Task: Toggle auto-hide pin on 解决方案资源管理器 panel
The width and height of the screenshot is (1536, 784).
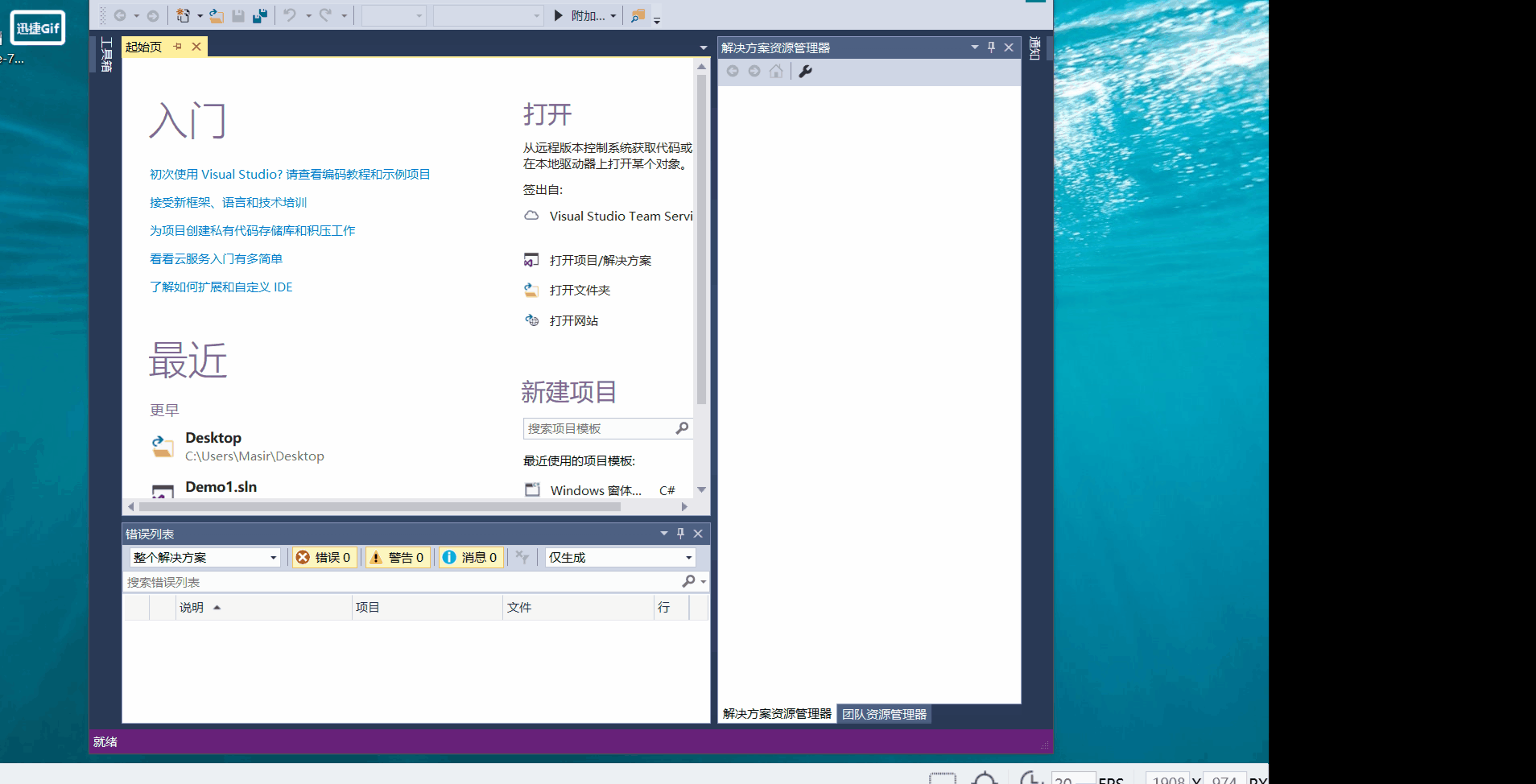Action: click(x=992, y=47)
